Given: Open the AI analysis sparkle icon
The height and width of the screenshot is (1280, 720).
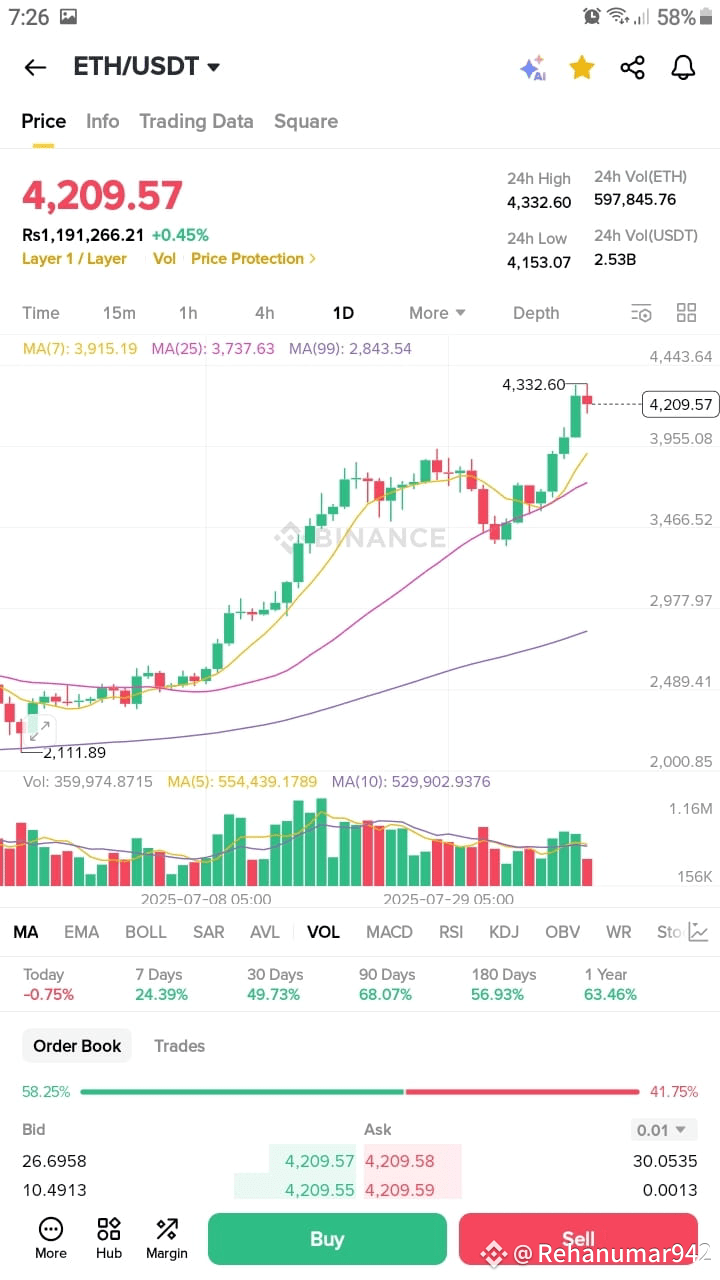Looking at the screenshot, I should point(532,68).
